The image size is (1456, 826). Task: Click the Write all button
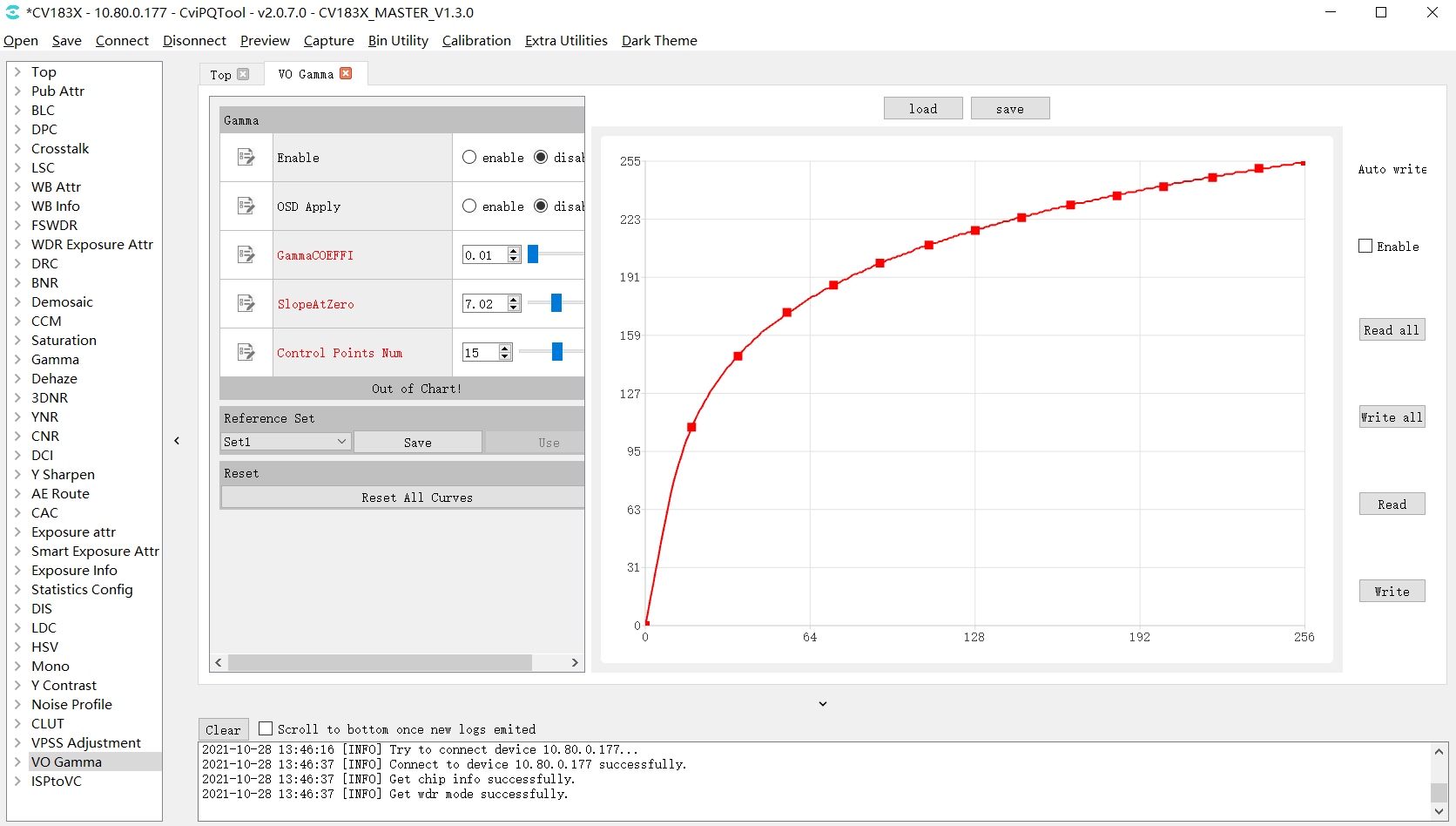(1392, 416)
